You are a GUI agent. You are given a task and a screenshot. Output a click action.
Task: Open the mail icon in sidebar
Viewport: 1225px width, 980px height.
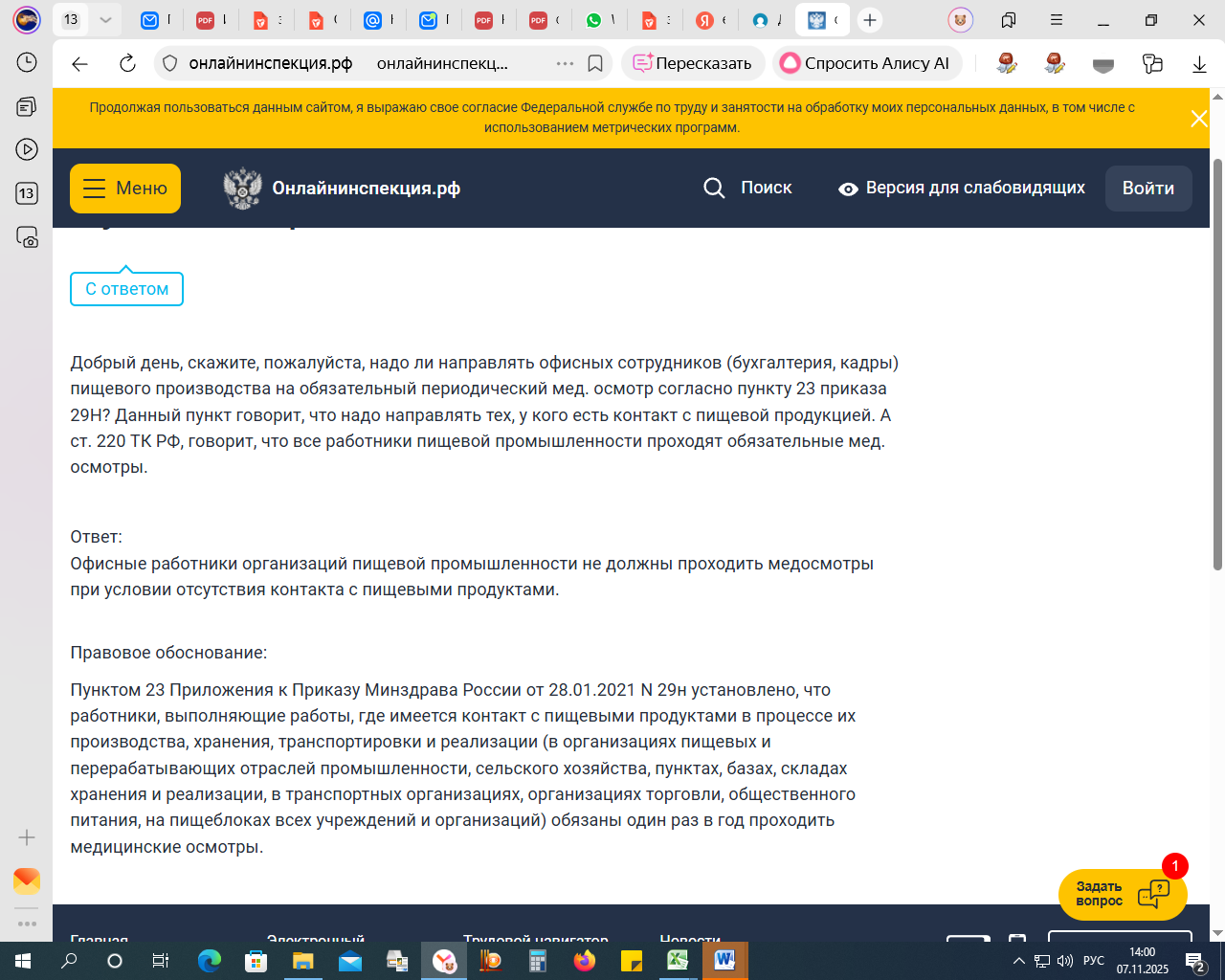[x=27, y=880]
